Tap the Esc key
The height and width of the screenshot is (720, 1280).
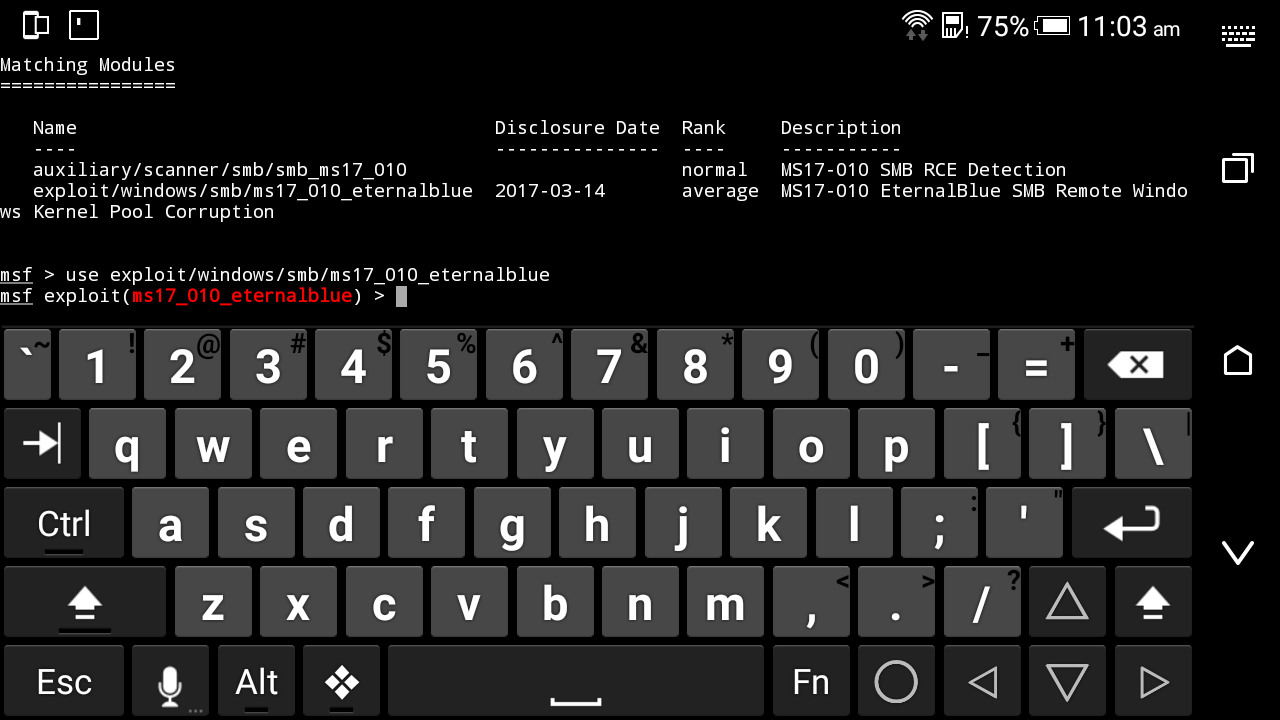[64, 681]
